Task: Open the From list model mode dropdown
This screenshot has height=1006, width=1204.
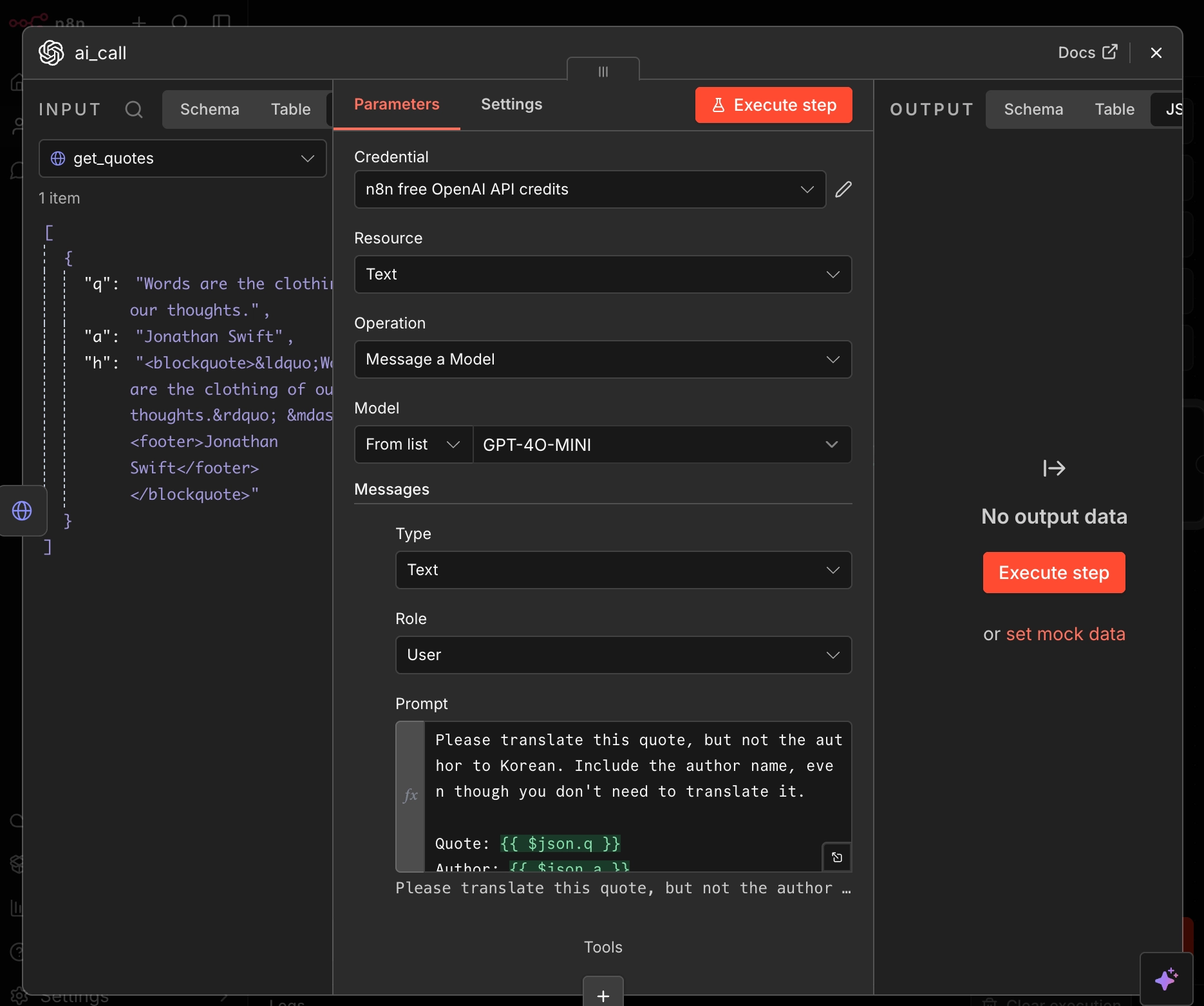Action: 413,444
